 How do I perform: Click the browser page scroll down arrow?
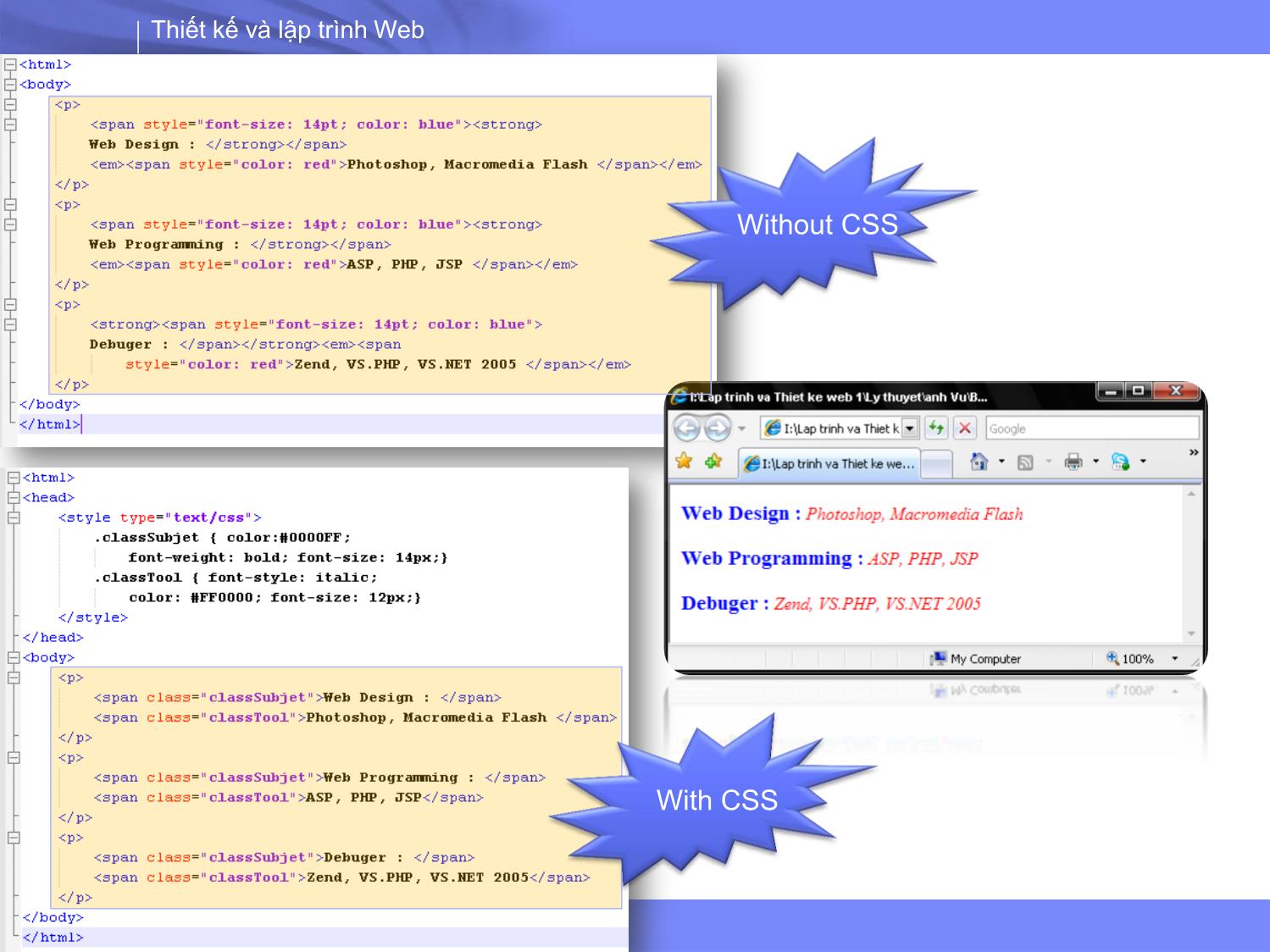tap(1191, 634)
